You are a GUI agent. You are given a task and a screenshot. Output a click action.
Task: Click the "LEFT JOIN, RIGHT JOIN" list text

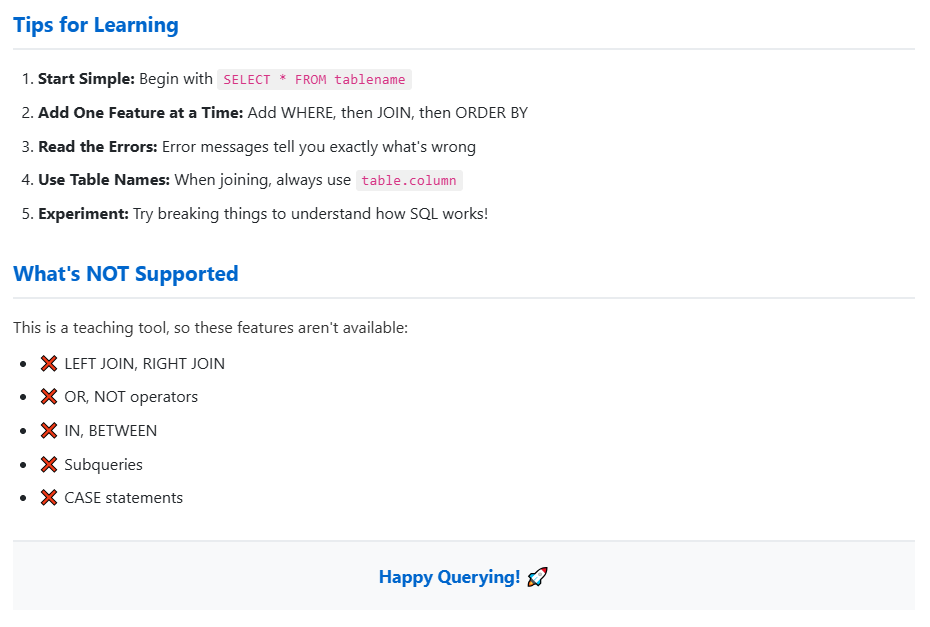pyautogui.click(x=144, y=364)
